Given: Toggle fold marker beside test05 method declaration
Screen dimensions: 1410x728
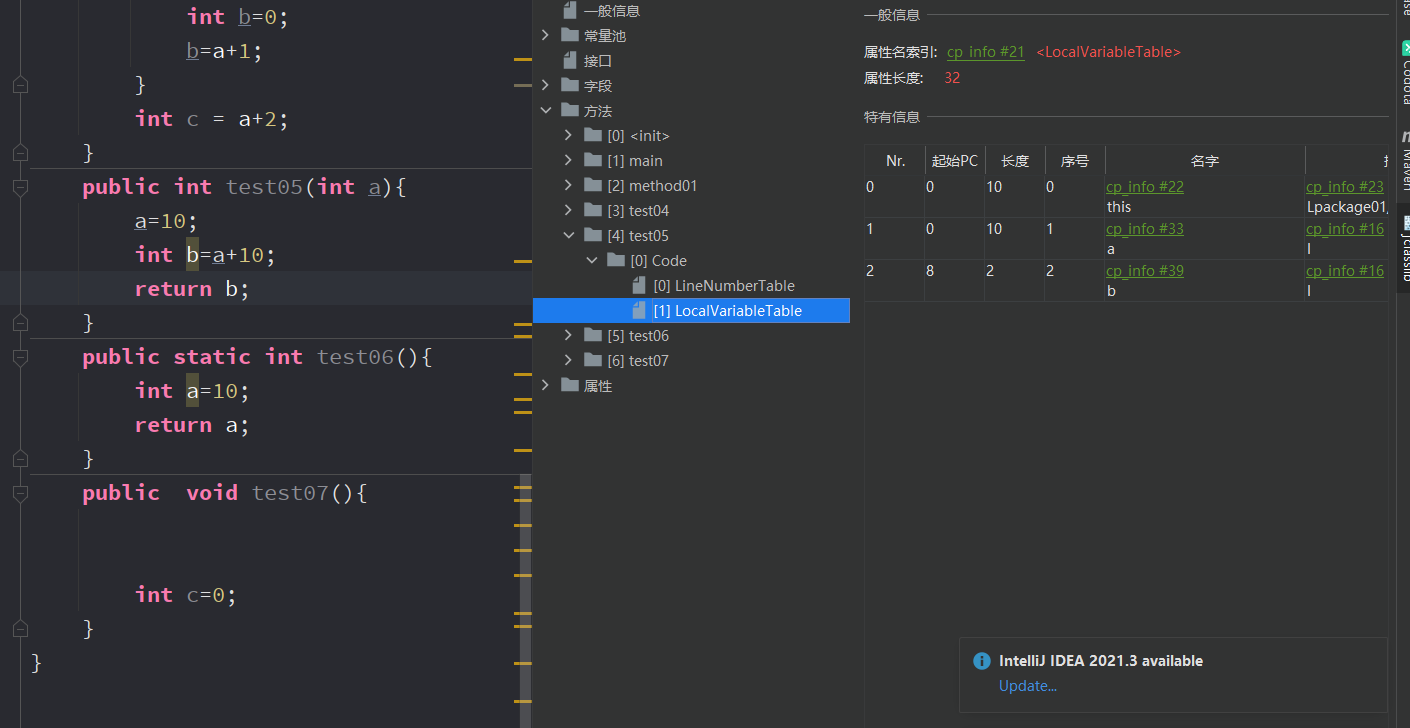Looking at the screenshot, I should pos(20,187).
